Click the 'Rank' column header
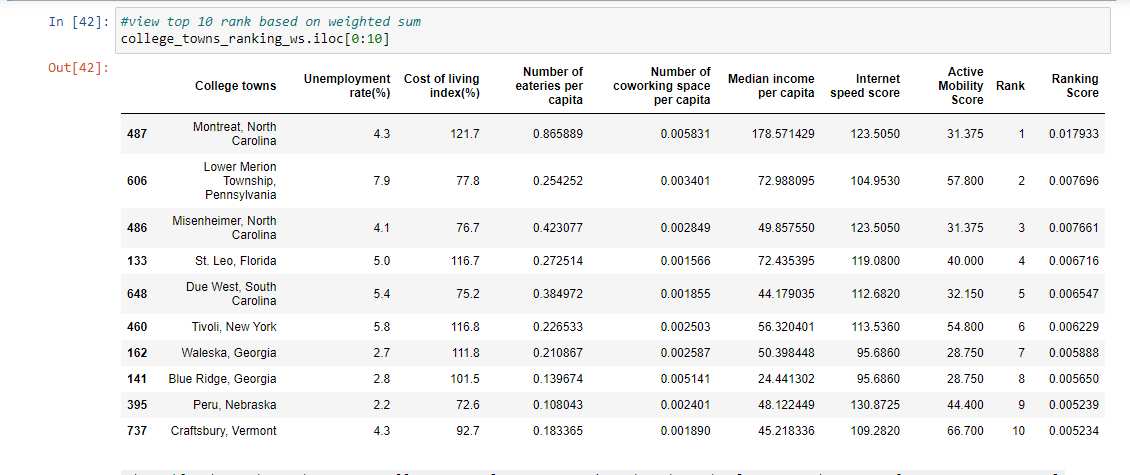The image size is (1130, 475). point(1010,86)
